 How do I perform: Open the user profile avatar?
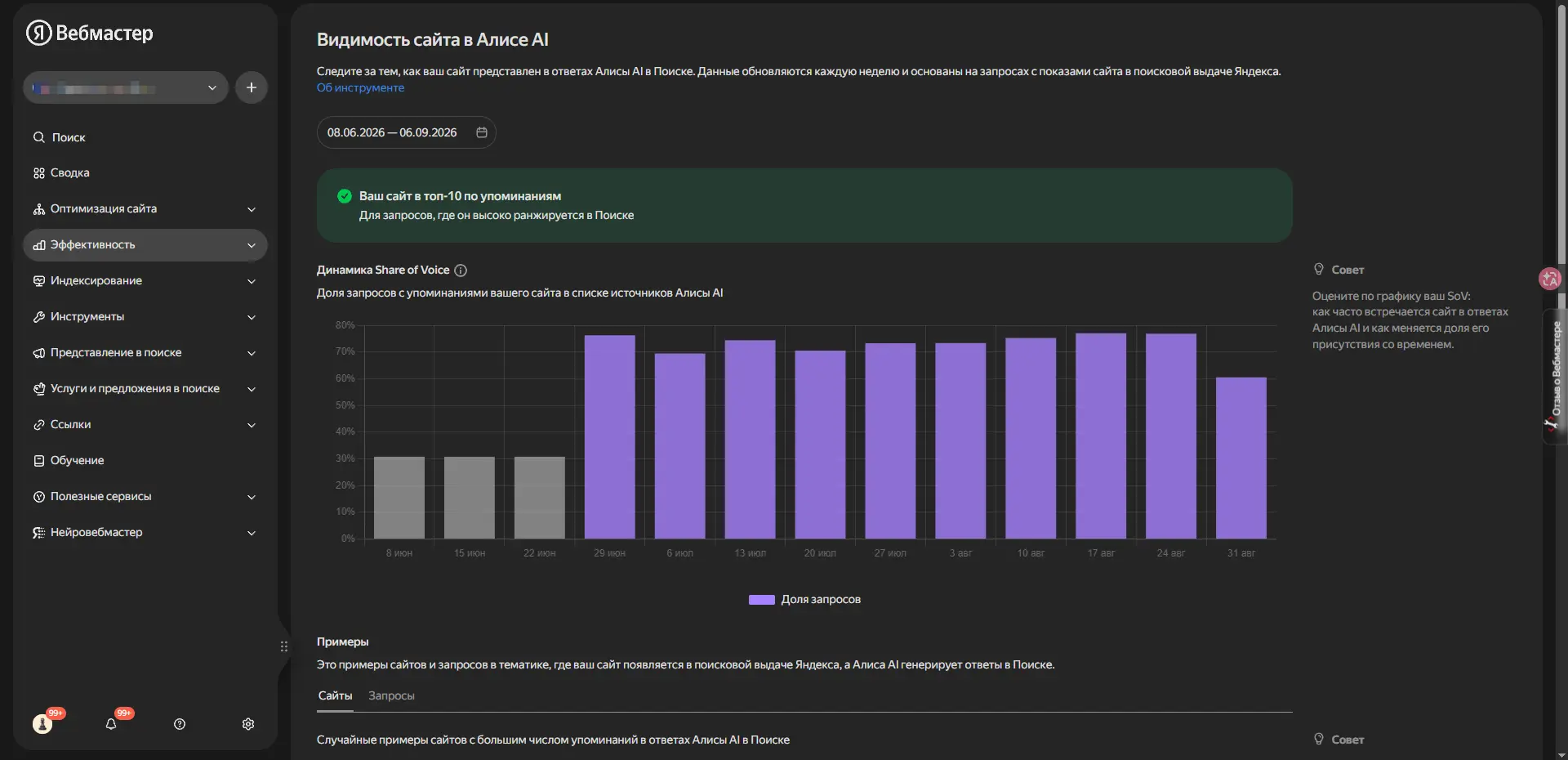tap(42, 724)
